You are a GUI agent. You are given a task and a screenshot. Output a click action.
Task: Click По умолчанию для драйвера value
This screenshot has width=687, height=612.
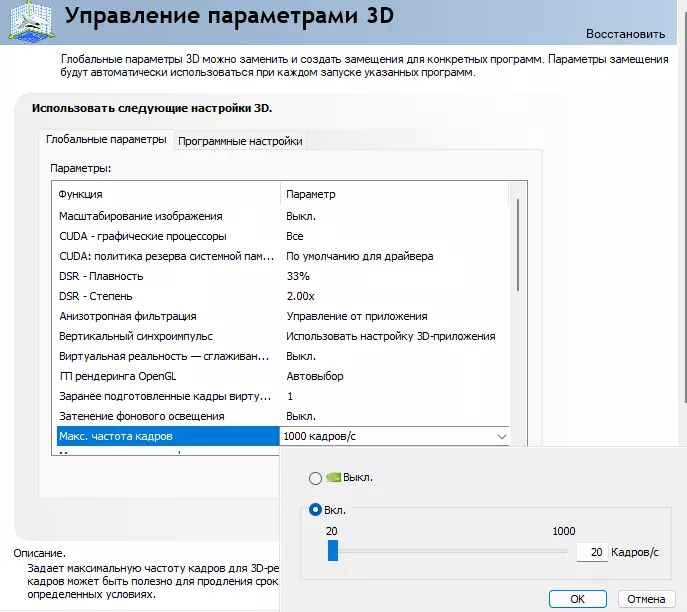[x=360, y=256]
